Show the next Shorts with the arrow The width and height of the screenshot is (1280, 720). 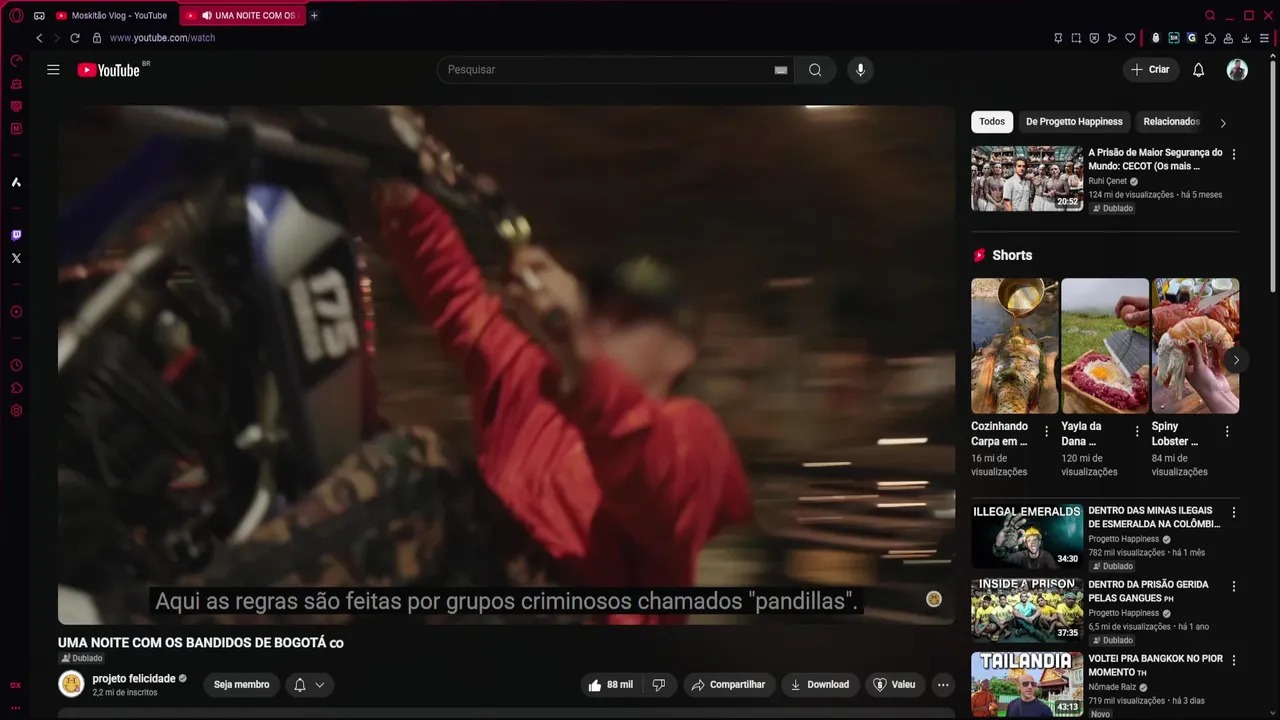(x=1236, y=360)
